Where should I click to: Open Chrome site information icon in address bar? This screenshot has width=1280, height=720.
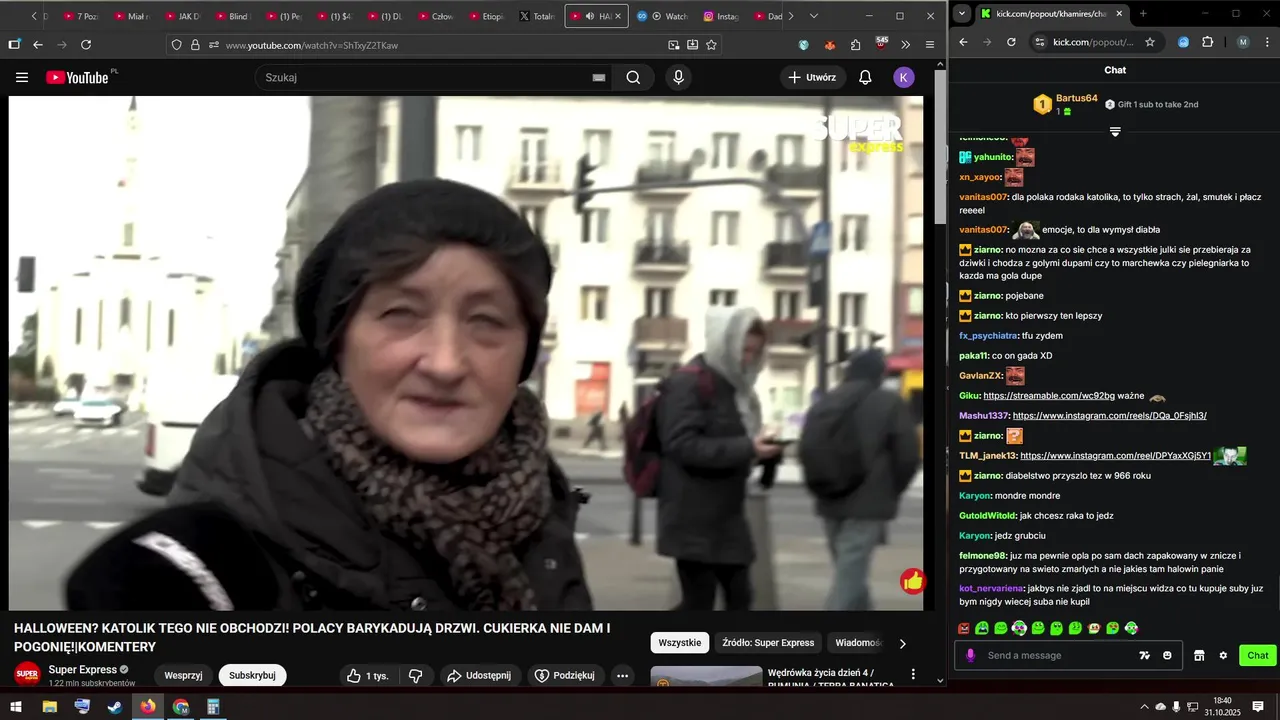[x=1040, y=42]
